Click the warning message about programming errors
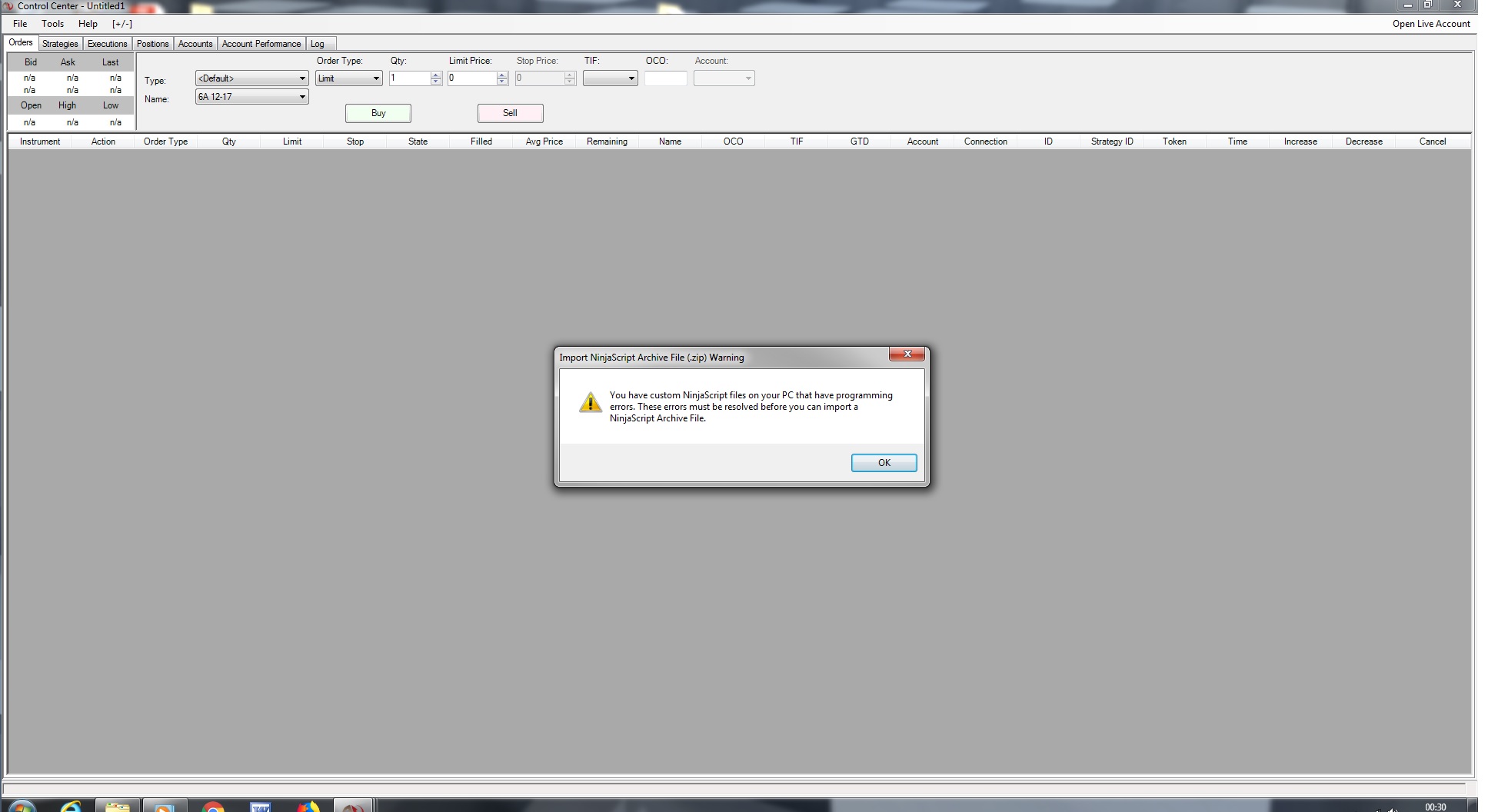1498x812 pixels. pos(751,407)
